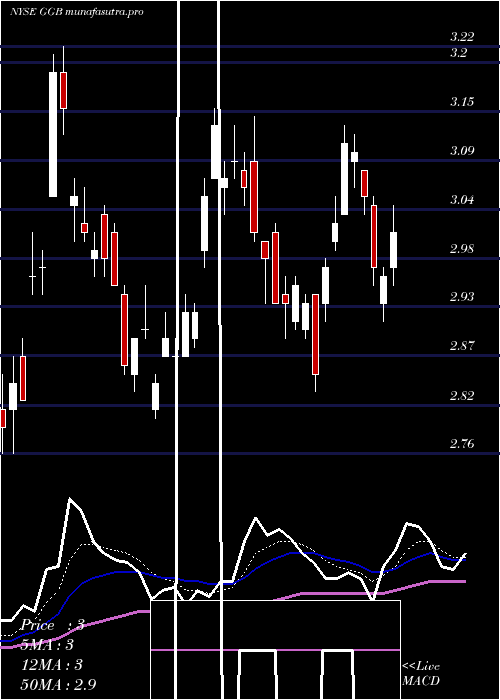Click the 3.22 price axis label
500x700 pixels.
pyautogui.click(x=462, y=37)
